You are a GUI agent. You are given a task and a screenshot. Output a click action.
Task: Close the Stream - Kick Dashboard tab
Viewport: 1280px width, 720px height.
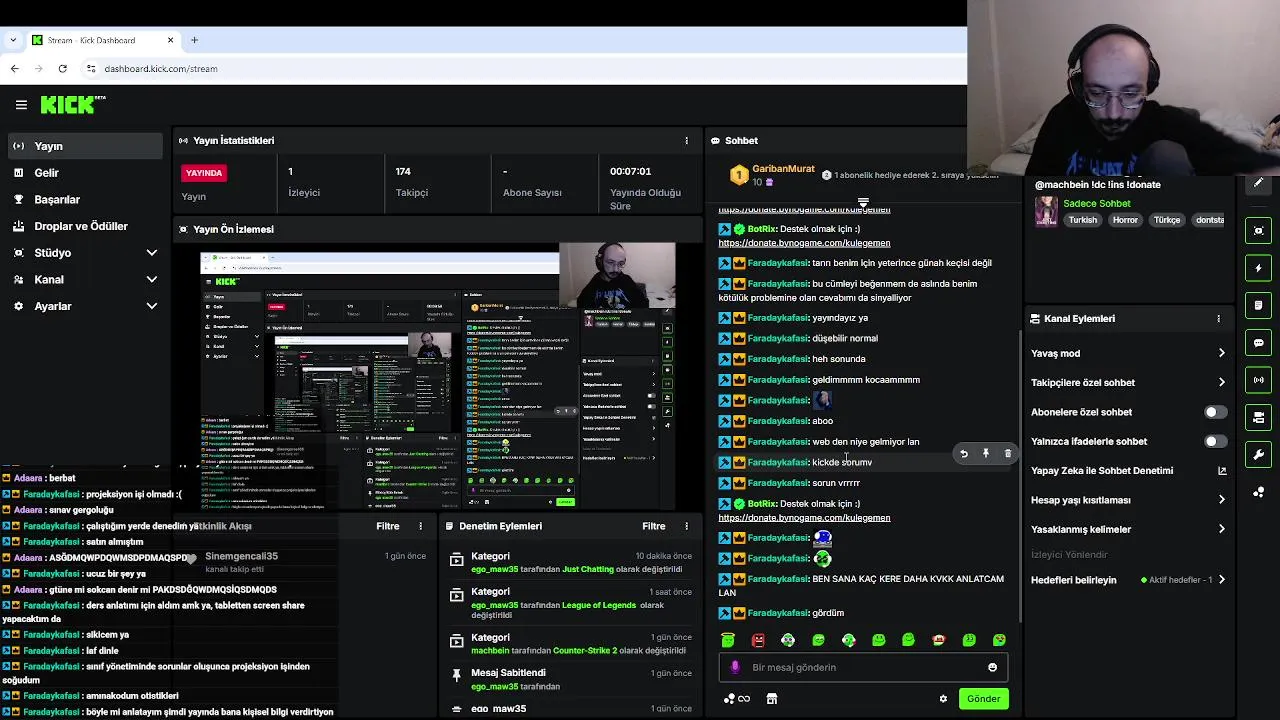(170, 40)
